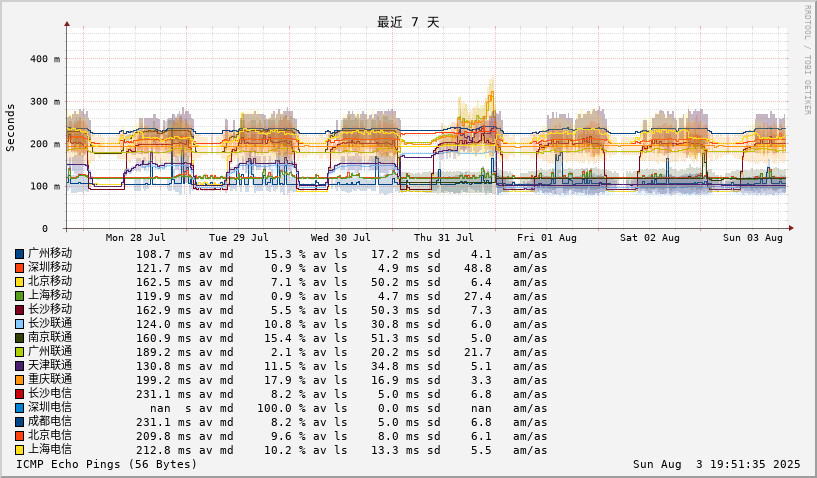This screenshot has width=817, height=478.
Task: Click the 南京联通 dark green legend swatch
Action: point(19,339)
